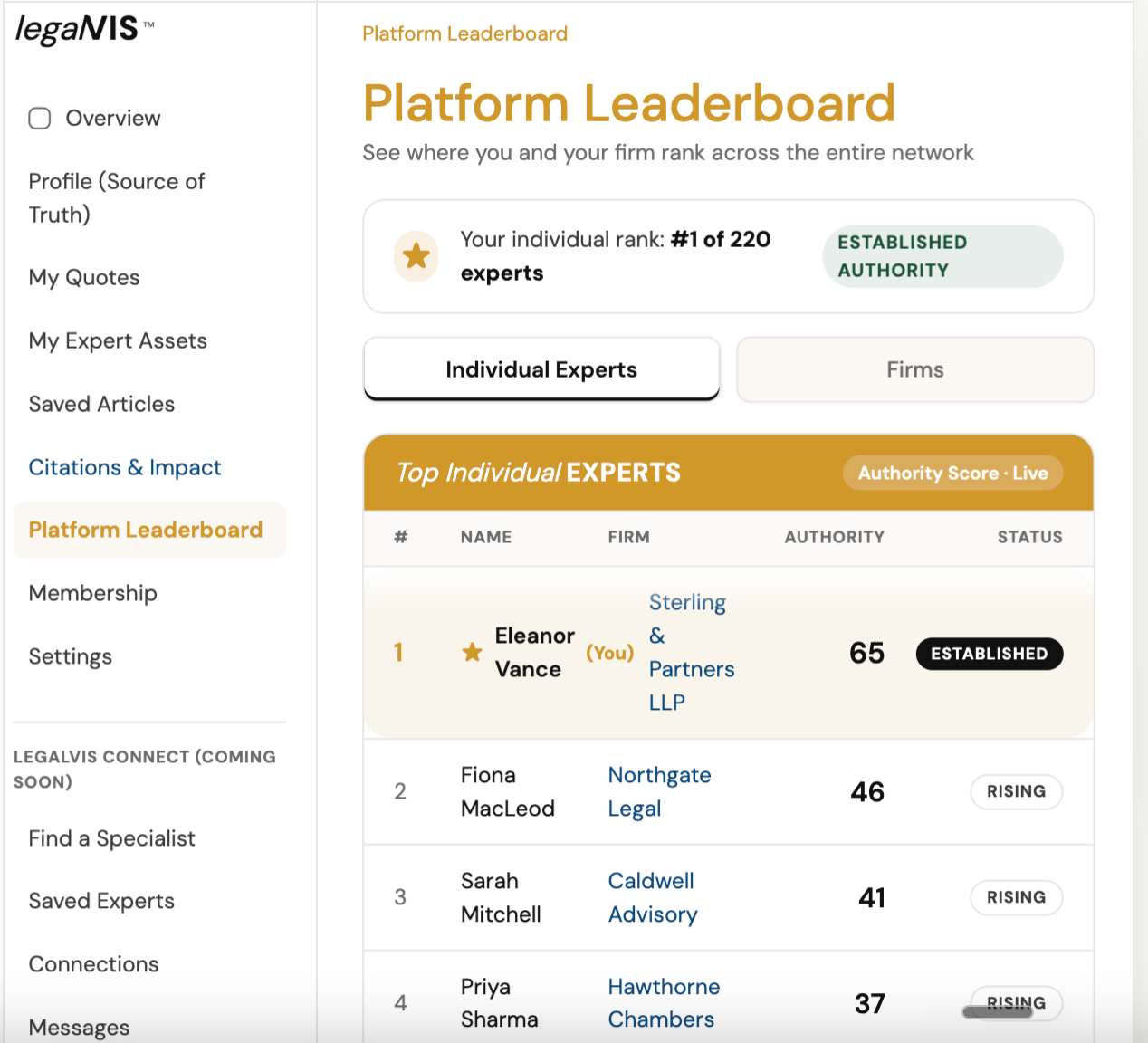Click the (You) label
1148x1043 pixels.
coord(610,652)
